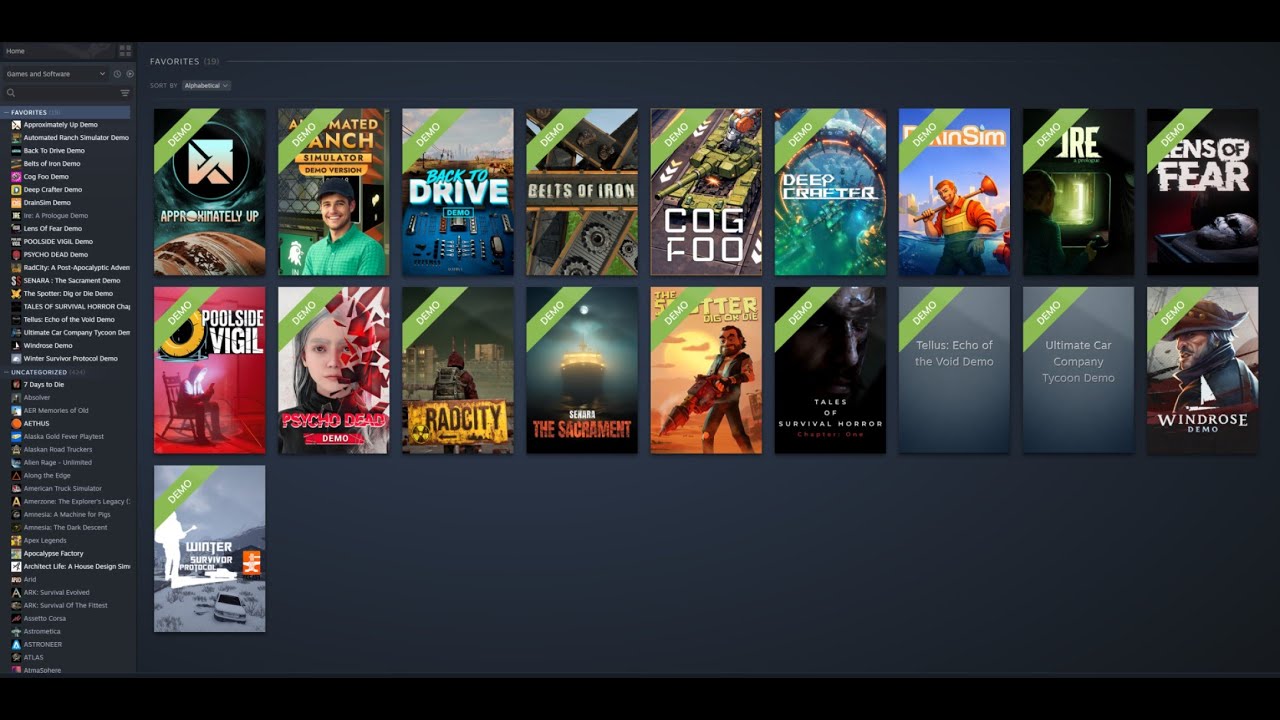Click the Assetto Corsa sidebar icon
The height and width of the screenshot is (720, 1280).
coord(16,619)
